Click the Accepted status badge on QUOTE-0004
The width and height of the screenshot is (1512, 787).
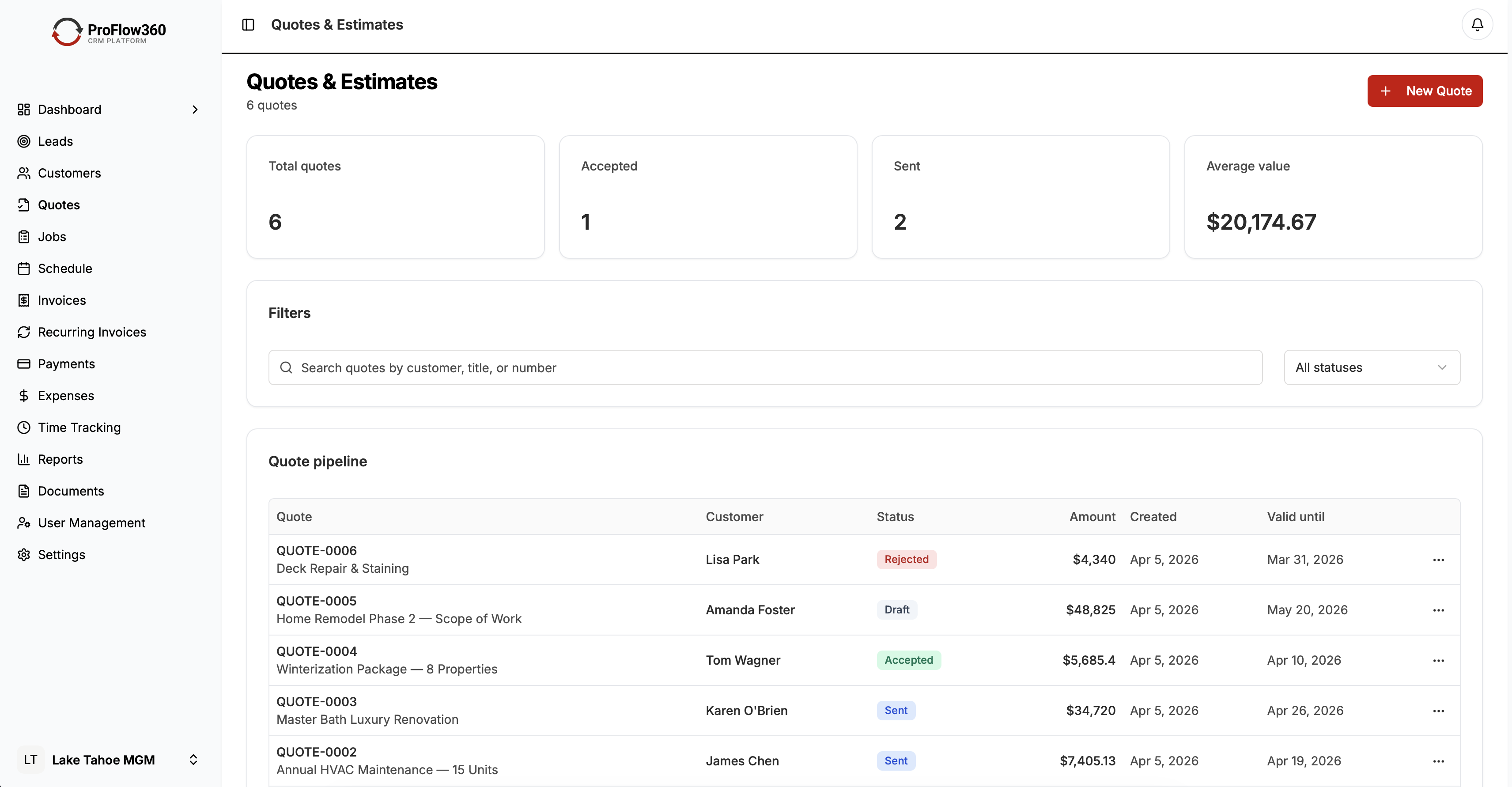tap(909, 660)
